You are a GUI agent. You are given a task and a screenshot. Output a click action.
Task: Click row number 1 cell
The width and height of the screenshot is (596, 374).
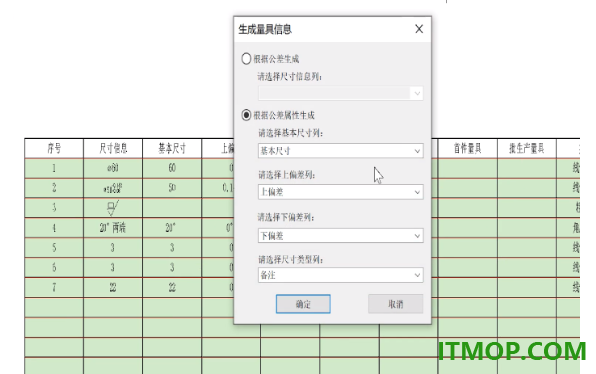[54, 168]
